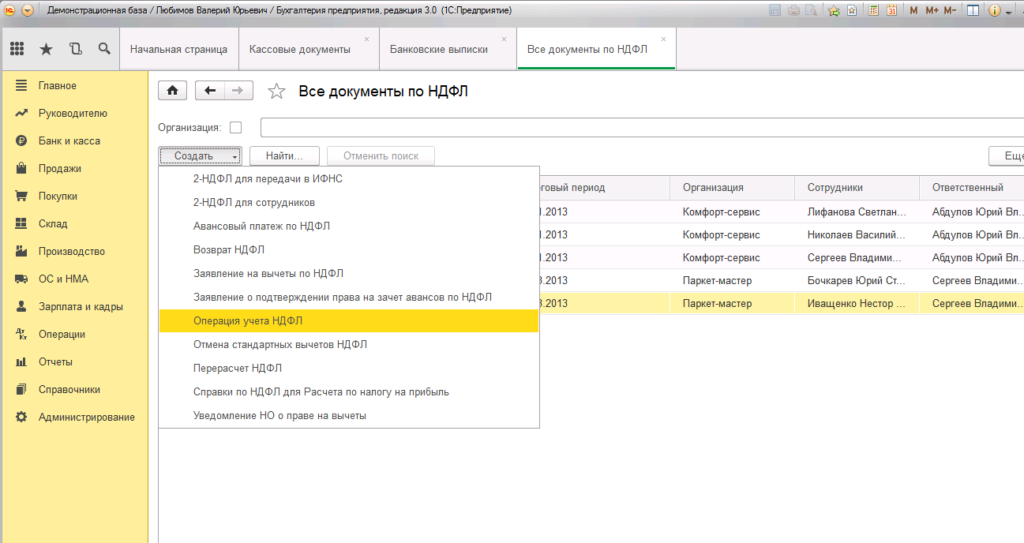Switch to the Банковские выписки tab

[435, 49]
